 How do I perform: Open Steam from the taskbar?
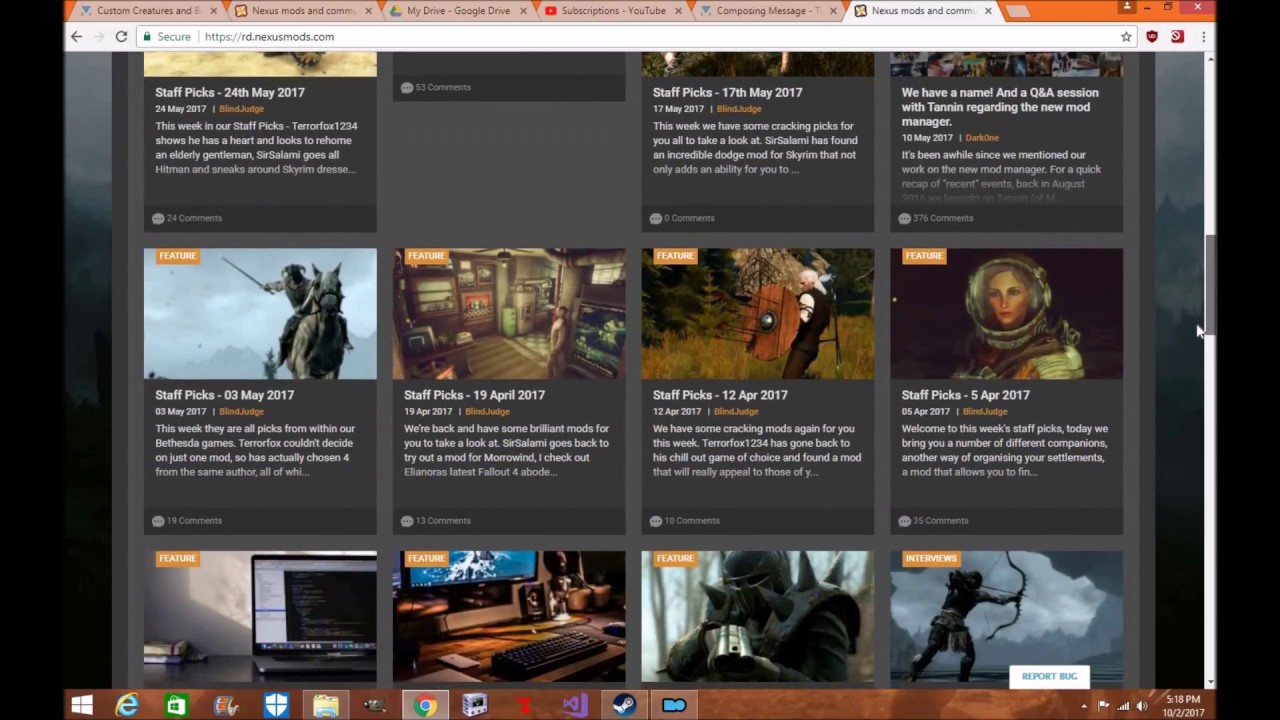(x=625, y=705)
